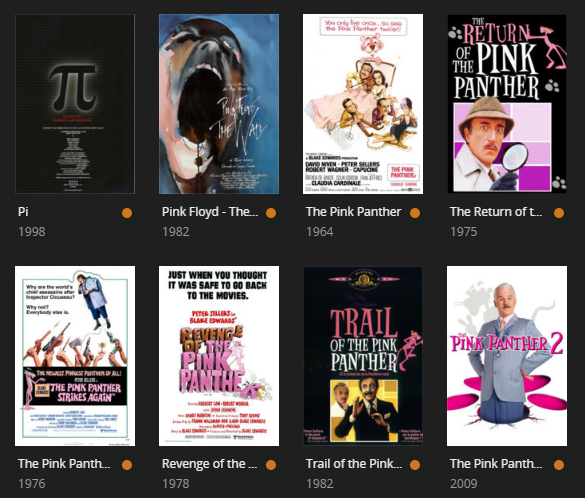Image resolution: width=585 pixels, height=498 pixels.
Task: Toggle the orange dot beside The Pink Panther 1964
Action: [x=415, y=213]
